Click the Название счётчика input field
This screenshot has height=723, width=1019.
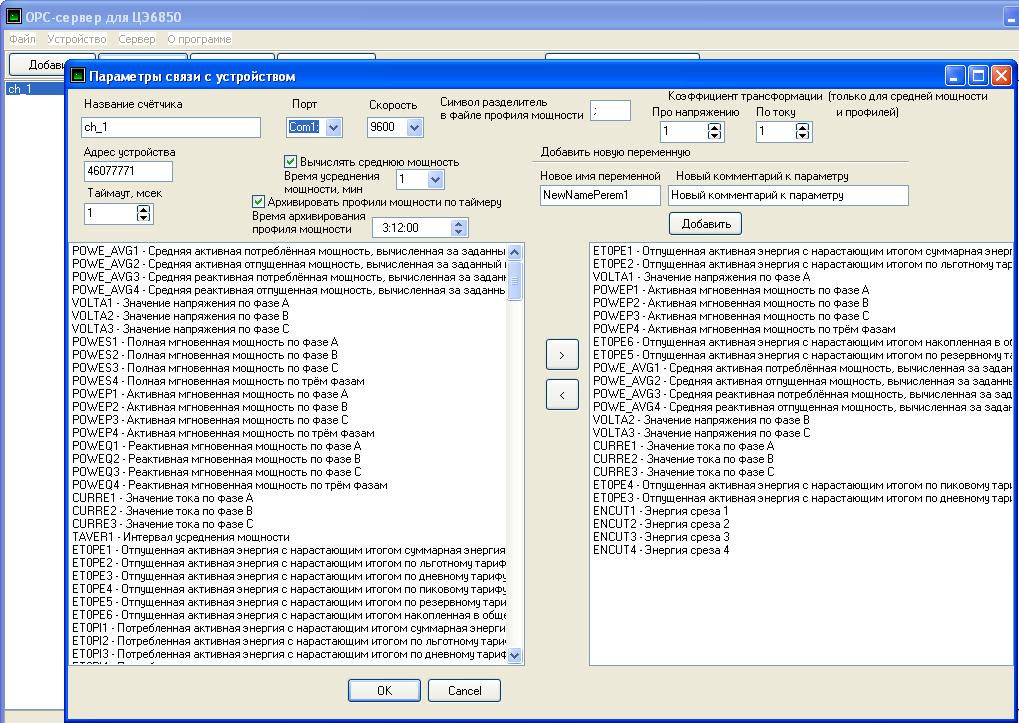point(171,127)
